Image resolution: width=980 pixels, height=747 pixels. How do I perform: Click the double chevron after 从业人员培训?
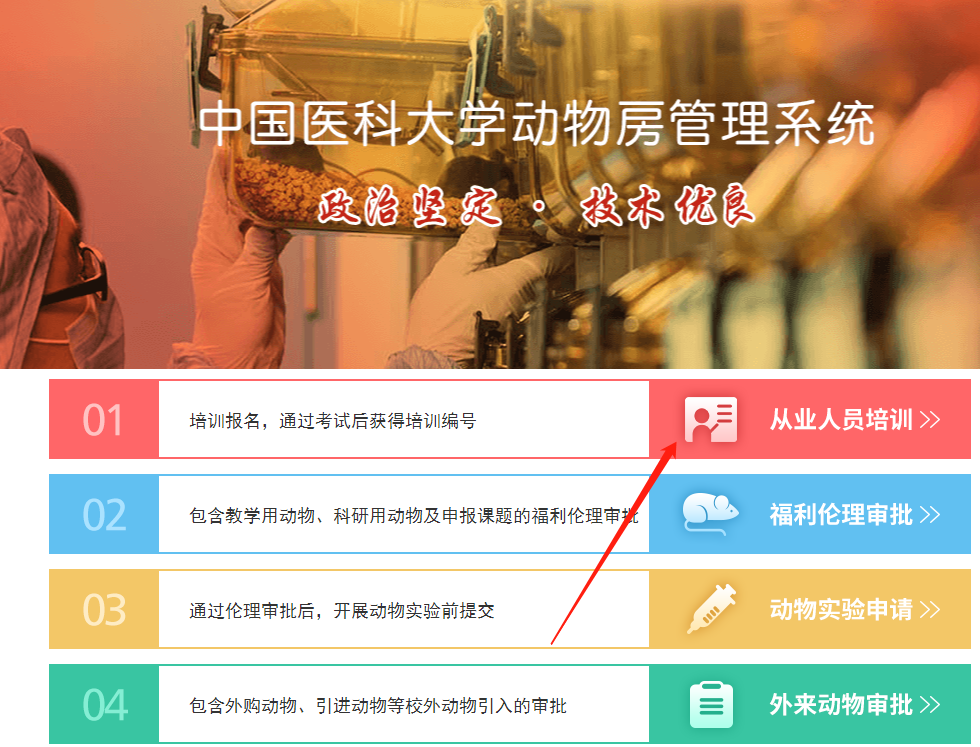[930, 419]
